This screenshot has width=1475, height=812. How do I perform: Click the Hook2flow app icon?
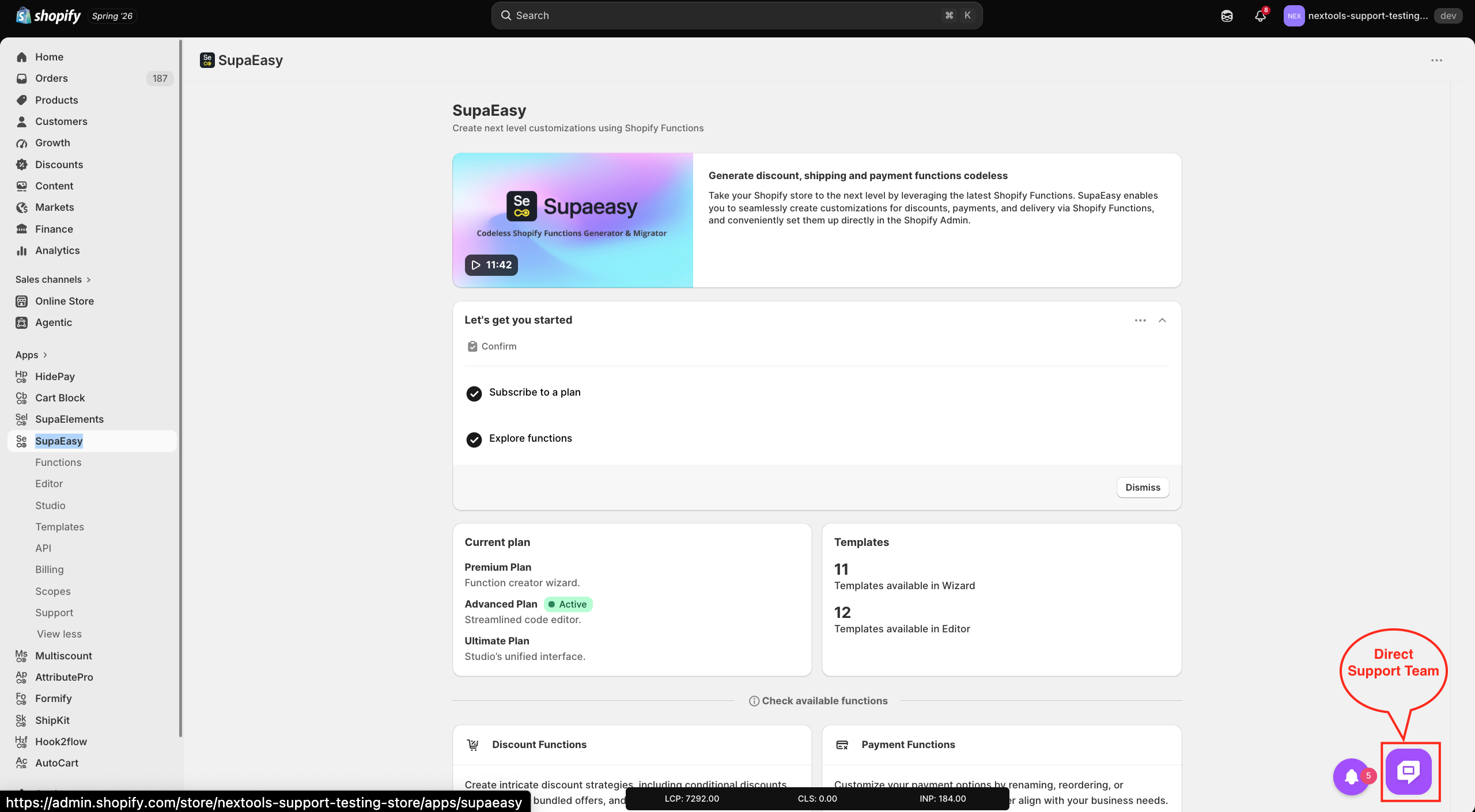point(21,742)
